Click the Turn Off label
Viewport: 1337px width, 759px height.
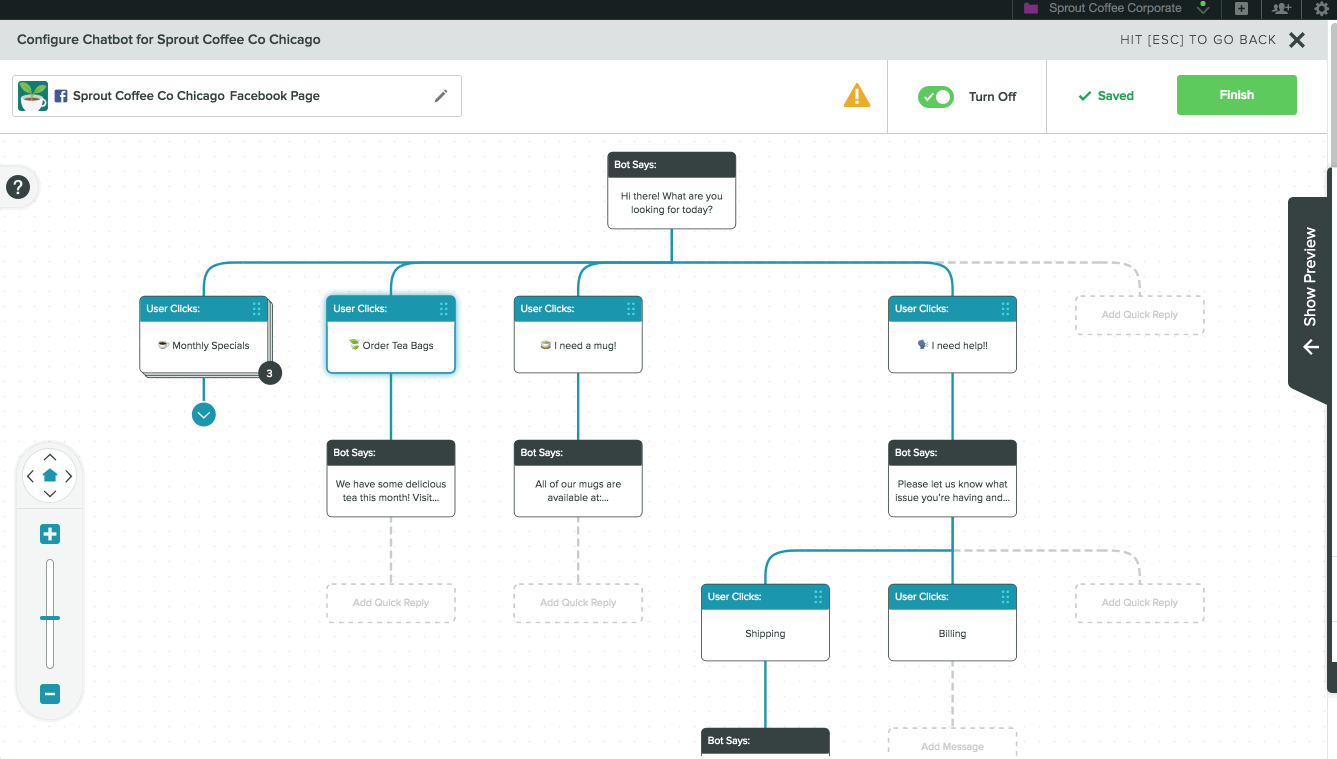tap(992, 96)
